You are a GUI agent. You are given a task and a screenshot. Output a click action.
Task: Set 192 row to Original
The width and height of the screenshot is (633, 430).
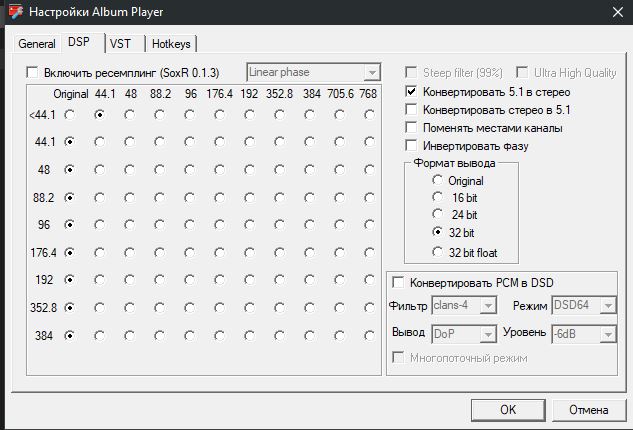click(69, 279)
